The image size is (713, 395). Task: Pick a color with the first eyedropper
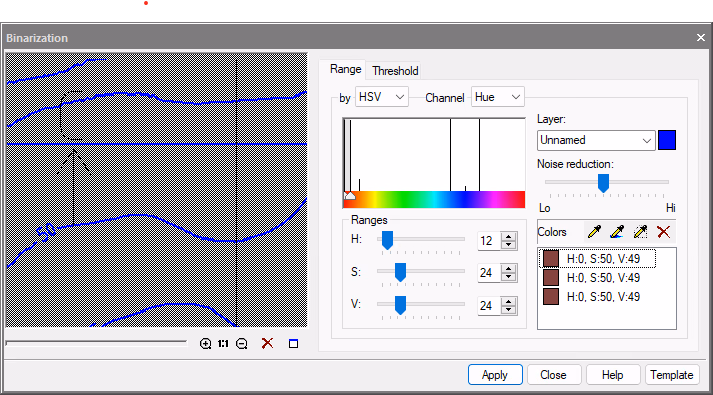click(594, 232)
